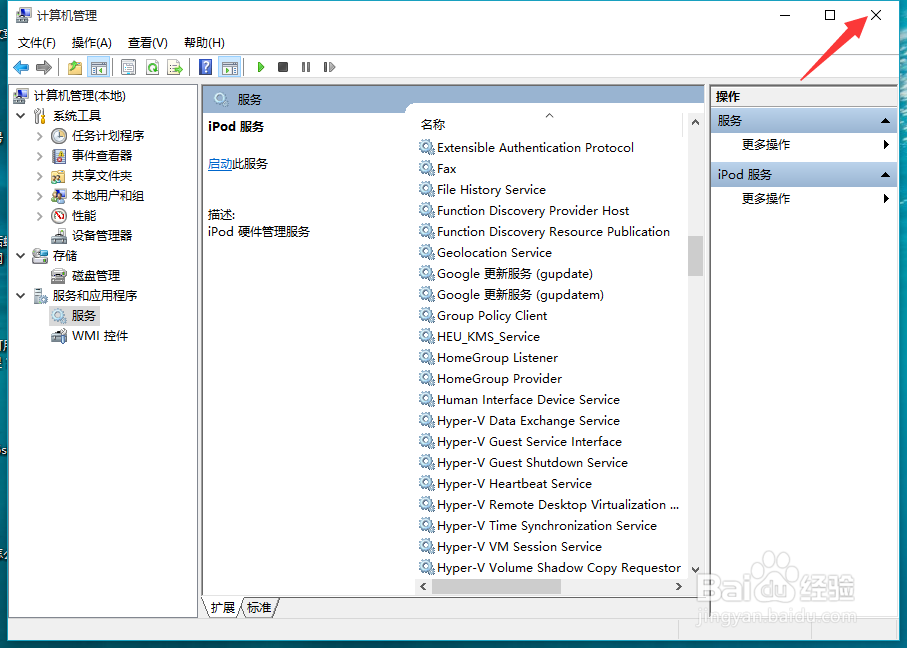Click the 启动 link to start service
Image resolution: width=907 pixels, height=648 pixels.
pyautogui.click(x=220, y=164)
